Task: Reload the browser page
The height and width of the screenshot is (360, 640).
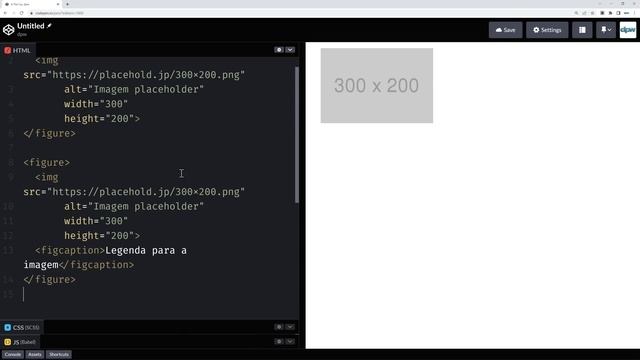Action: coord(22,13)
